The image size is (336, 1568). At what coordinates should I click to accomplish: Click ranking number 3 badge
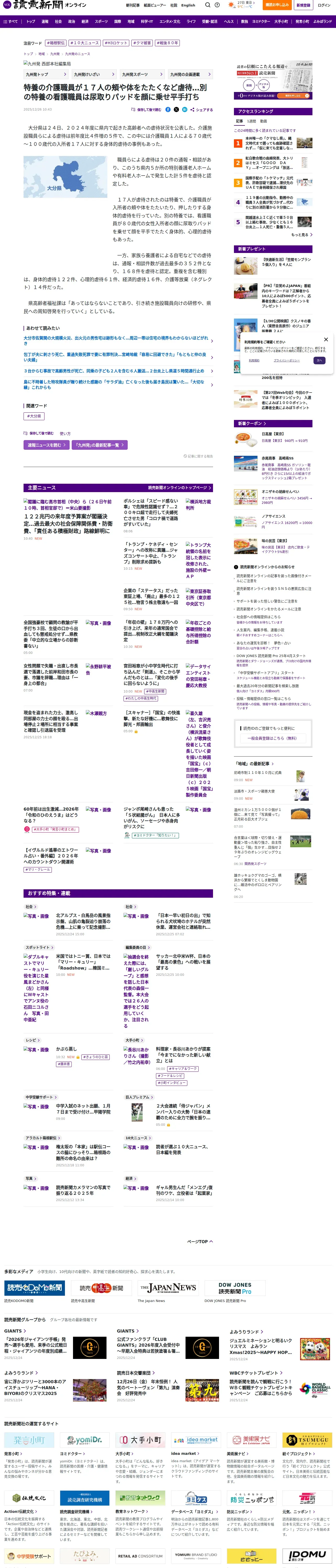tap(238, 183)
